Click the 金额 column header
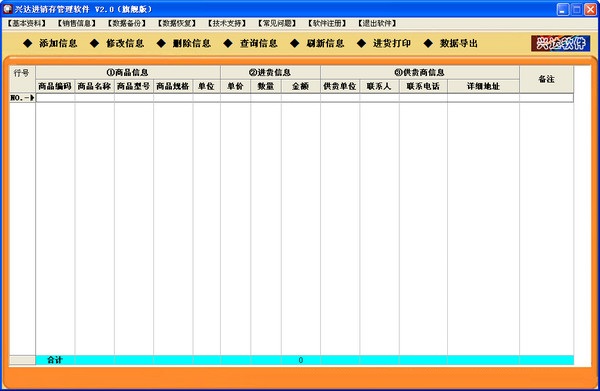Viewport: 600px width, 391px height. tap(301, 86)
